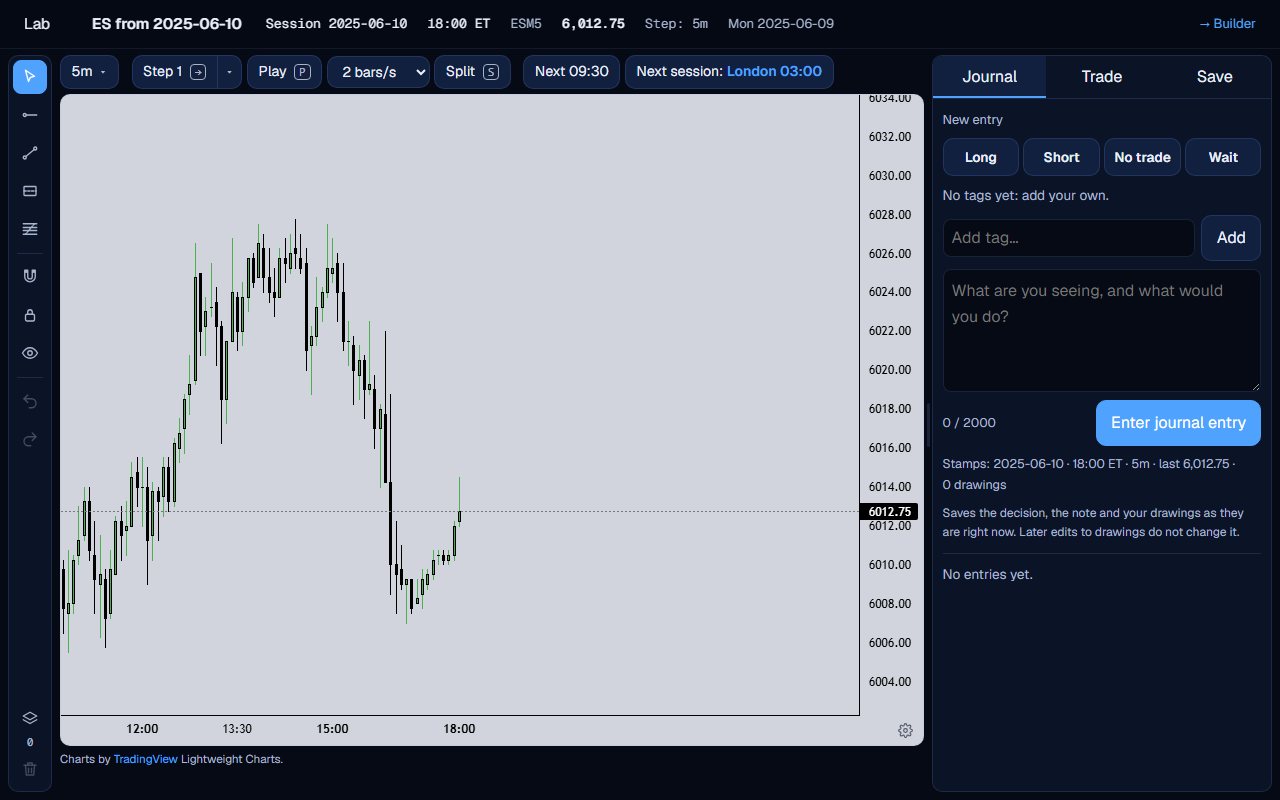Switch to the Journal tab
The height and width of the screenshot is (800, 1280).
(989, 77)
